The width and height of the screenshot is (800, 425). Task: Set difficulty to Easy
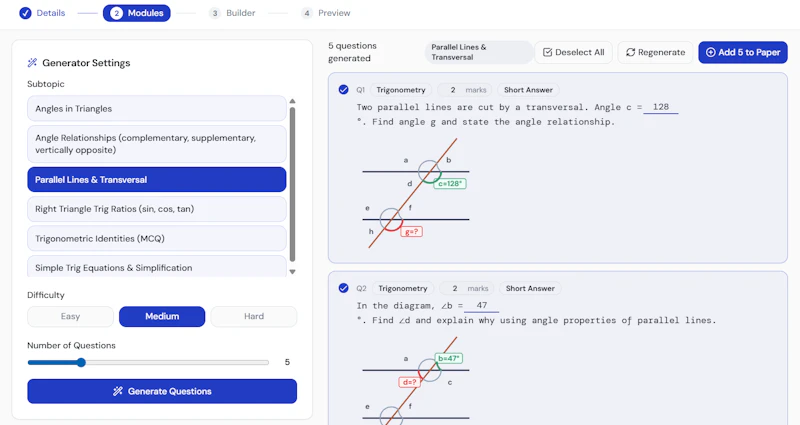(x=70, y=316)
